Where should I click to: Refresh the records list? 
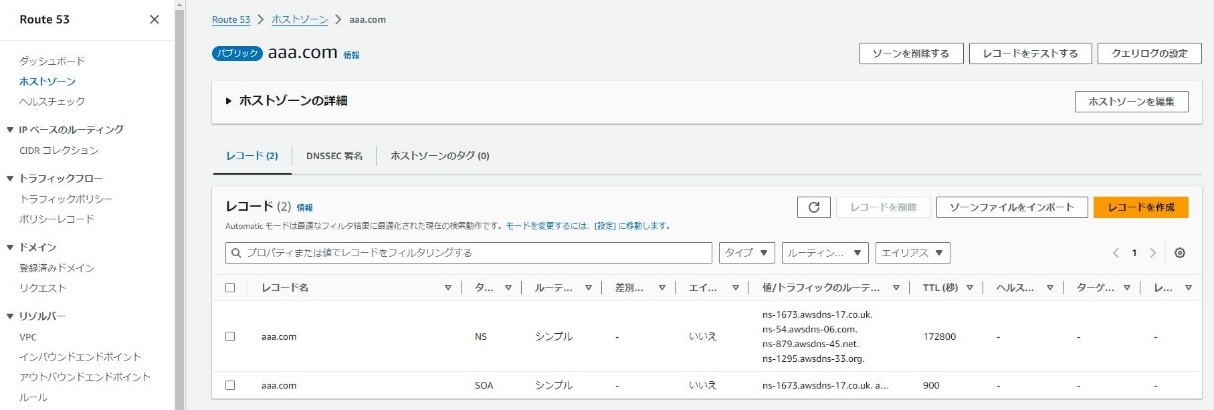[813, 207]
